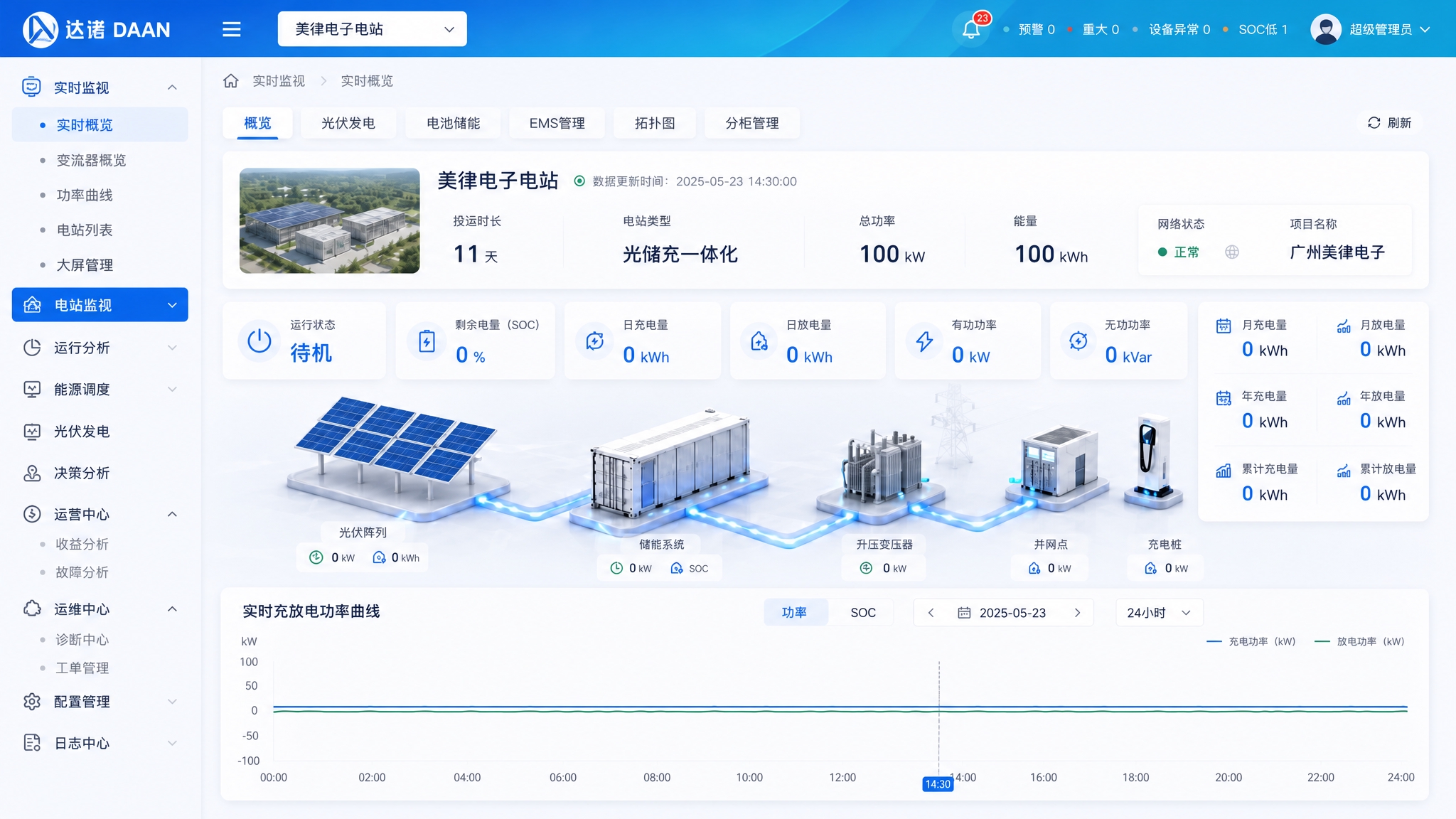Click the lightning icon in 有功功率 card
This screenshot has width=1456, height=819.
coord(924,341)
